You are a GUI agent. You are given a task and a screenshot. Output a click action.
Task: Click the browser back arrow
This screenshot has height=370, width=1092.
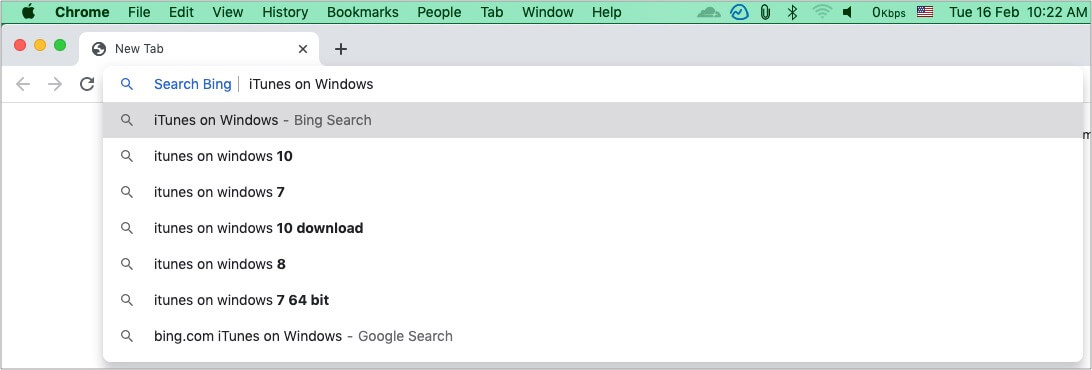(23, 84)
